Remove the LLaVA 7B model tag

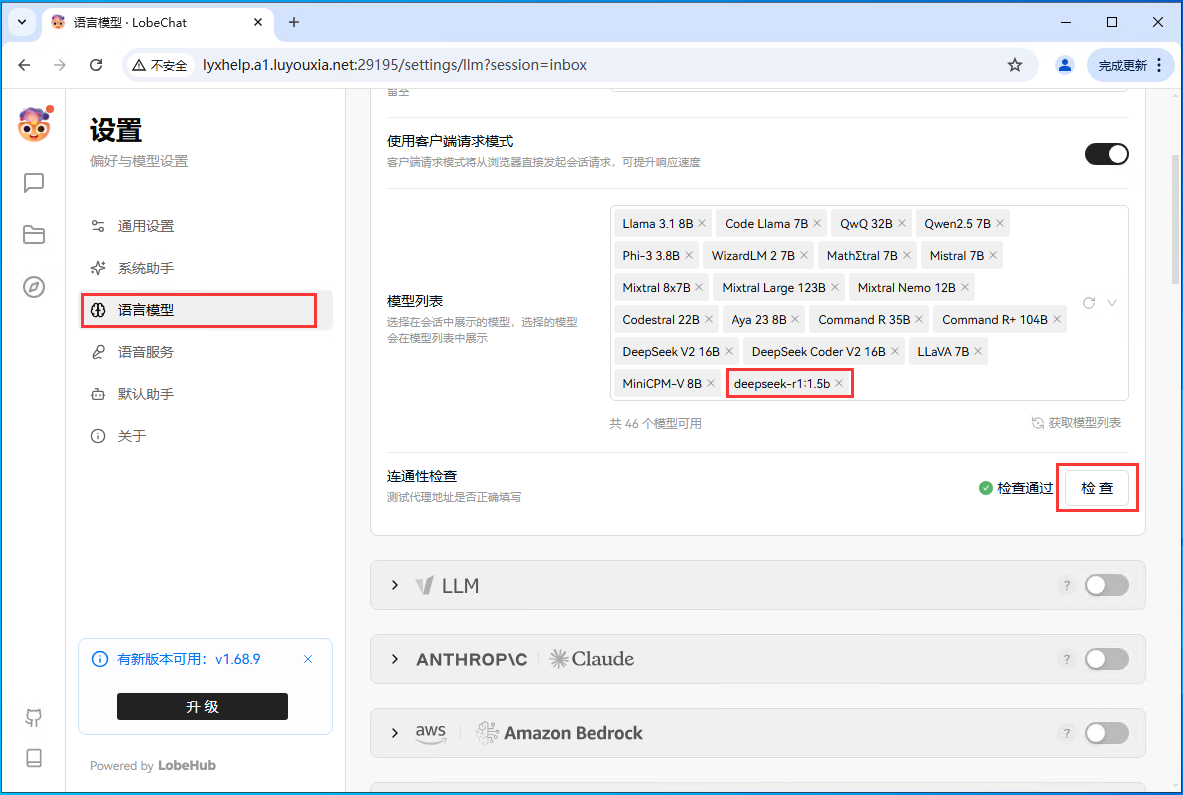tap(978, 351)
